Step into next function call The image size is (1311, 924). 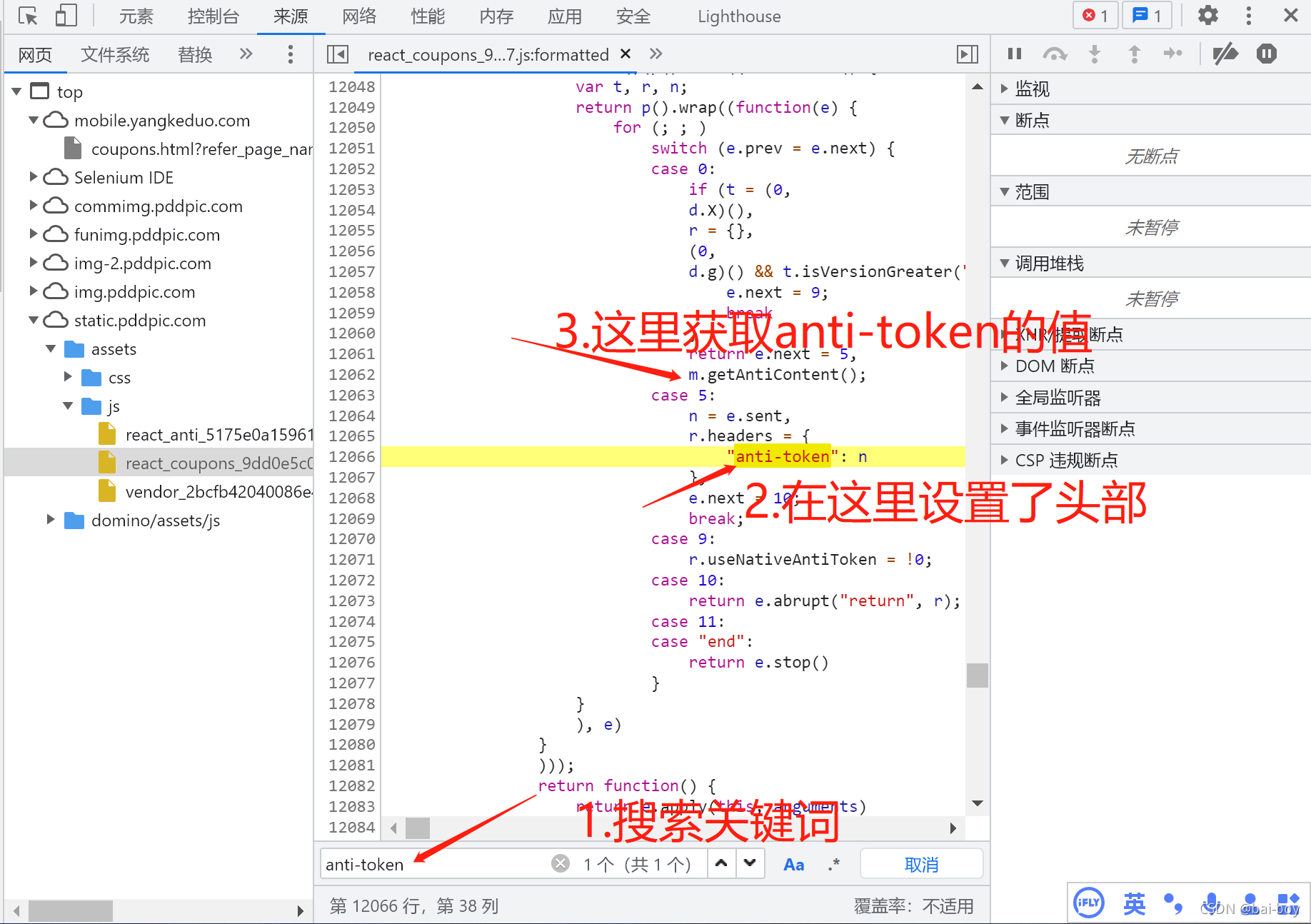[1094, 54]
